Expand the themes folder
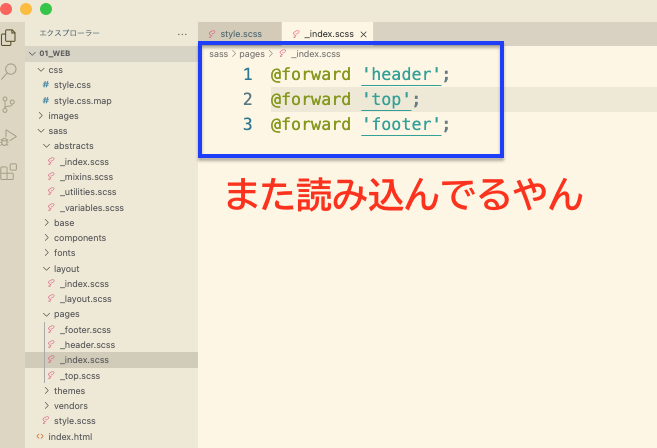Image resolution: width=657 pixels, height=448 pixels. pos(68,391)
